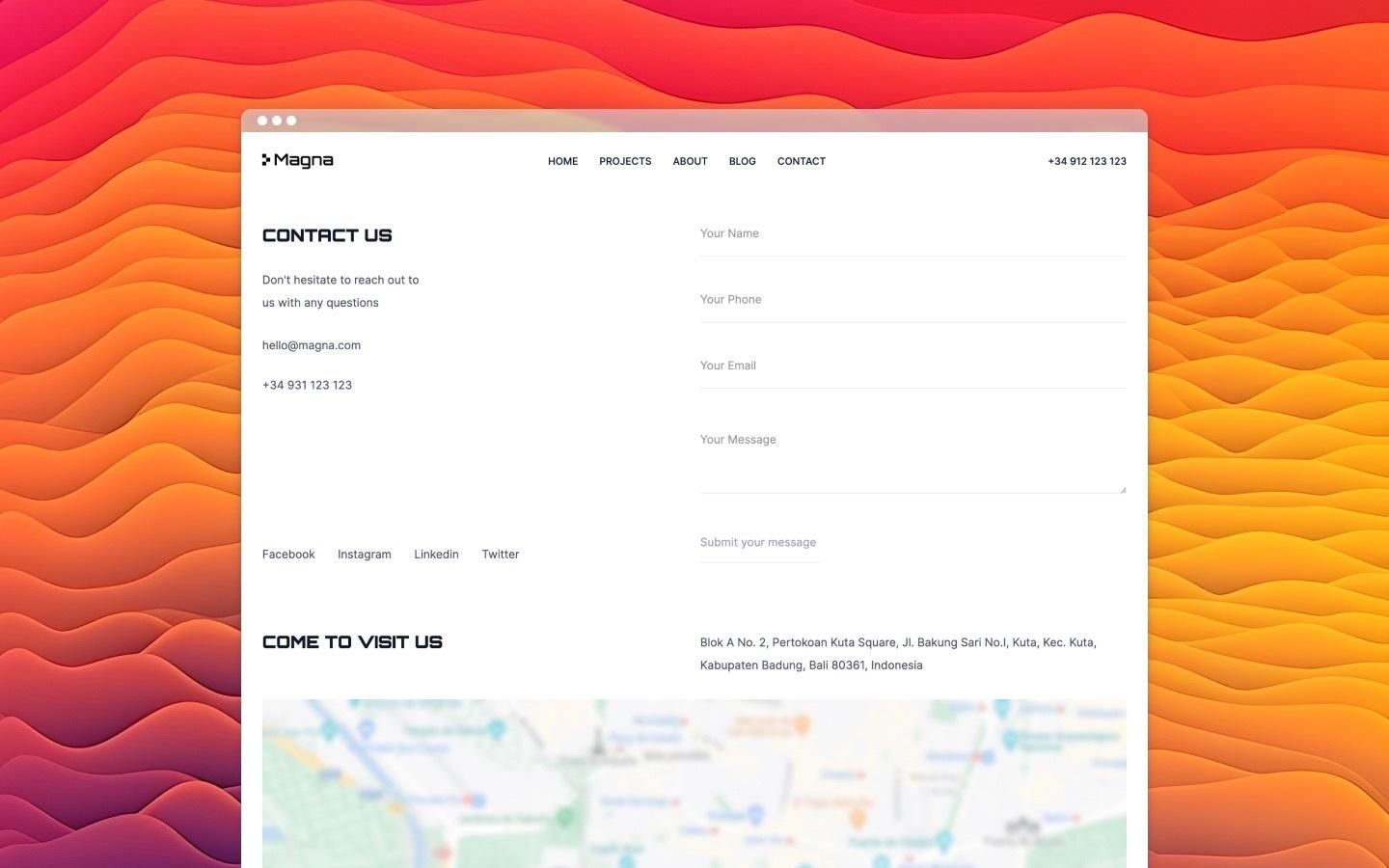Click the hello@magna.com email address
The height and width of the screenshot is (868, 1389).
pos(311,344)
